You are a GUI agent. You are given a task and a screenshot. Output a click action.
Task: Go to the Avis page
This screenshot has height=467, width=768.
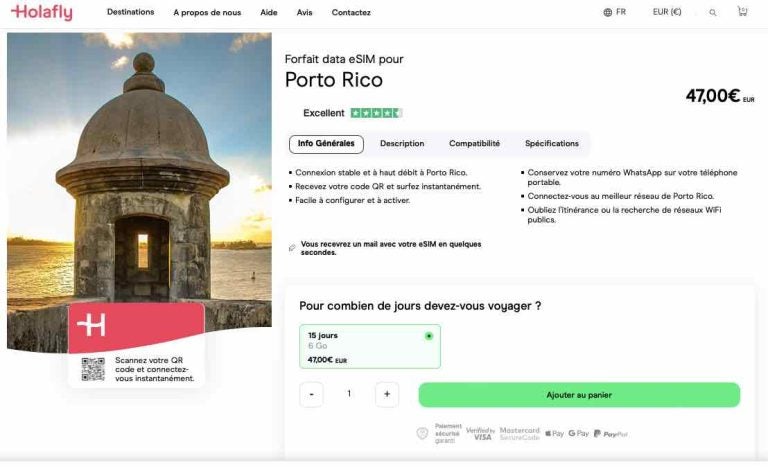[x=304, y=13]
